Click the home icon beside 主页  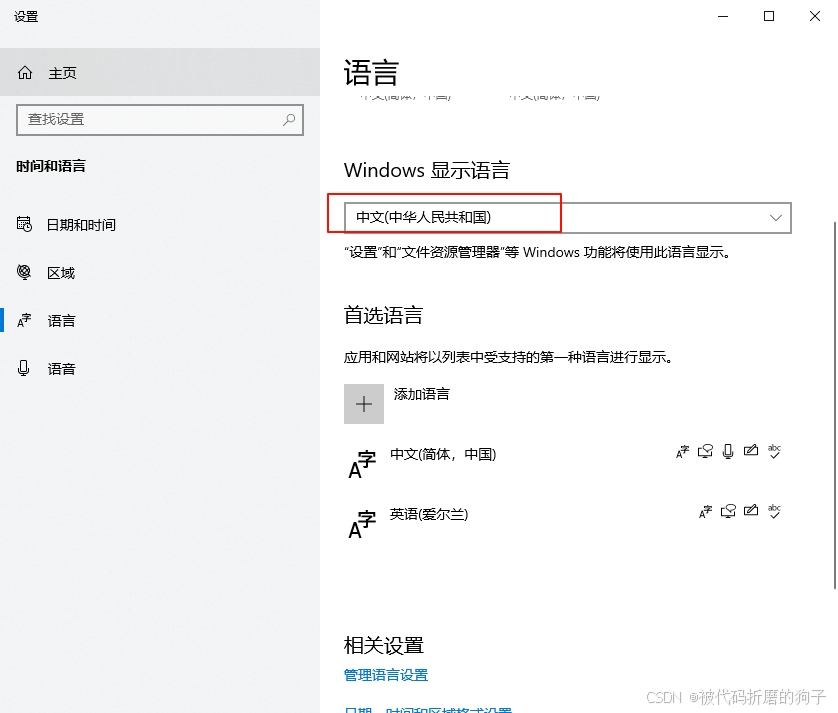point(25,72)
